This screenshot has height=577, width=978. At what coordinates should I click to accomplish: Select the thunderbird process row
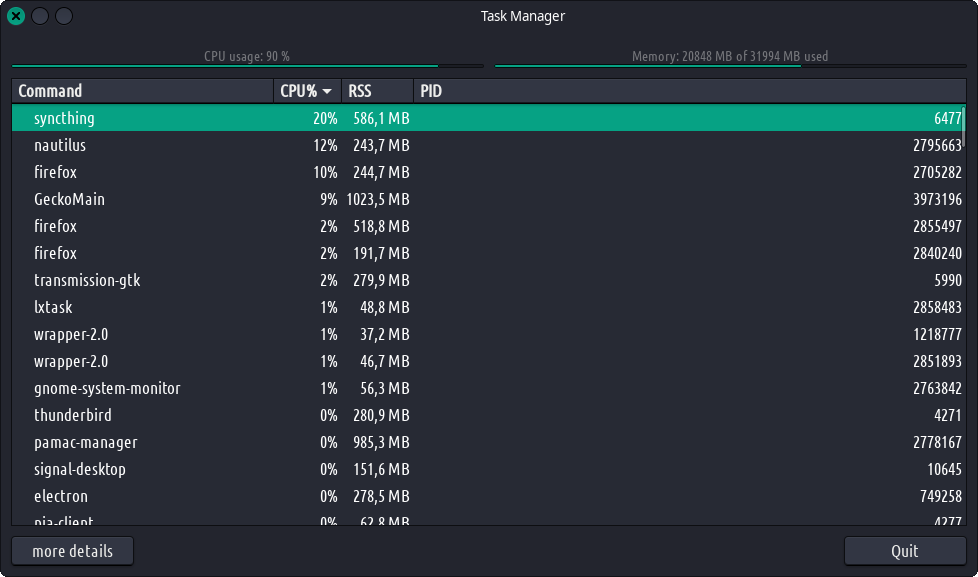click(73, 415)
